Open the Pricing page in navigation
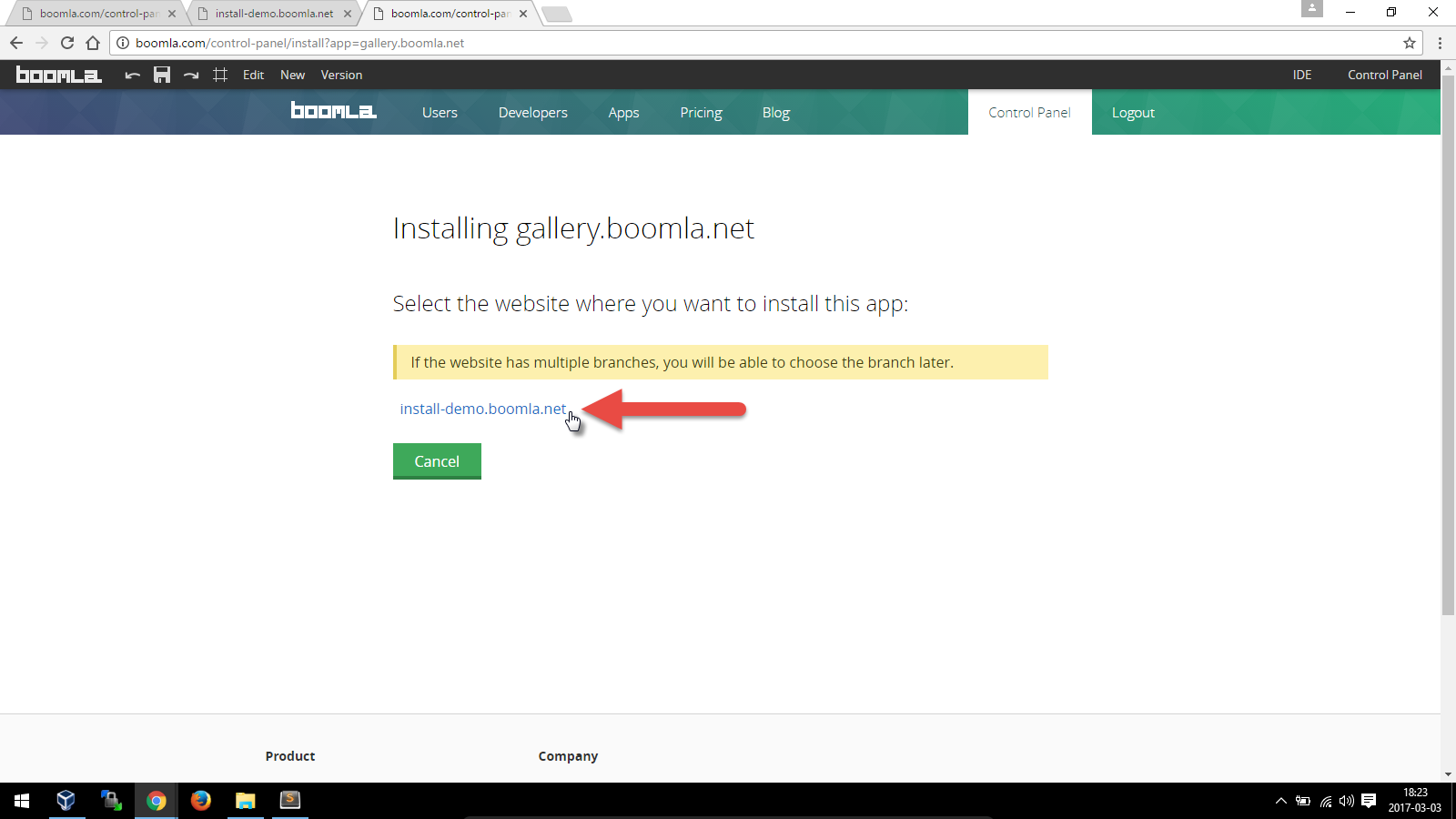1456x819 pixels. pos(701,113)
